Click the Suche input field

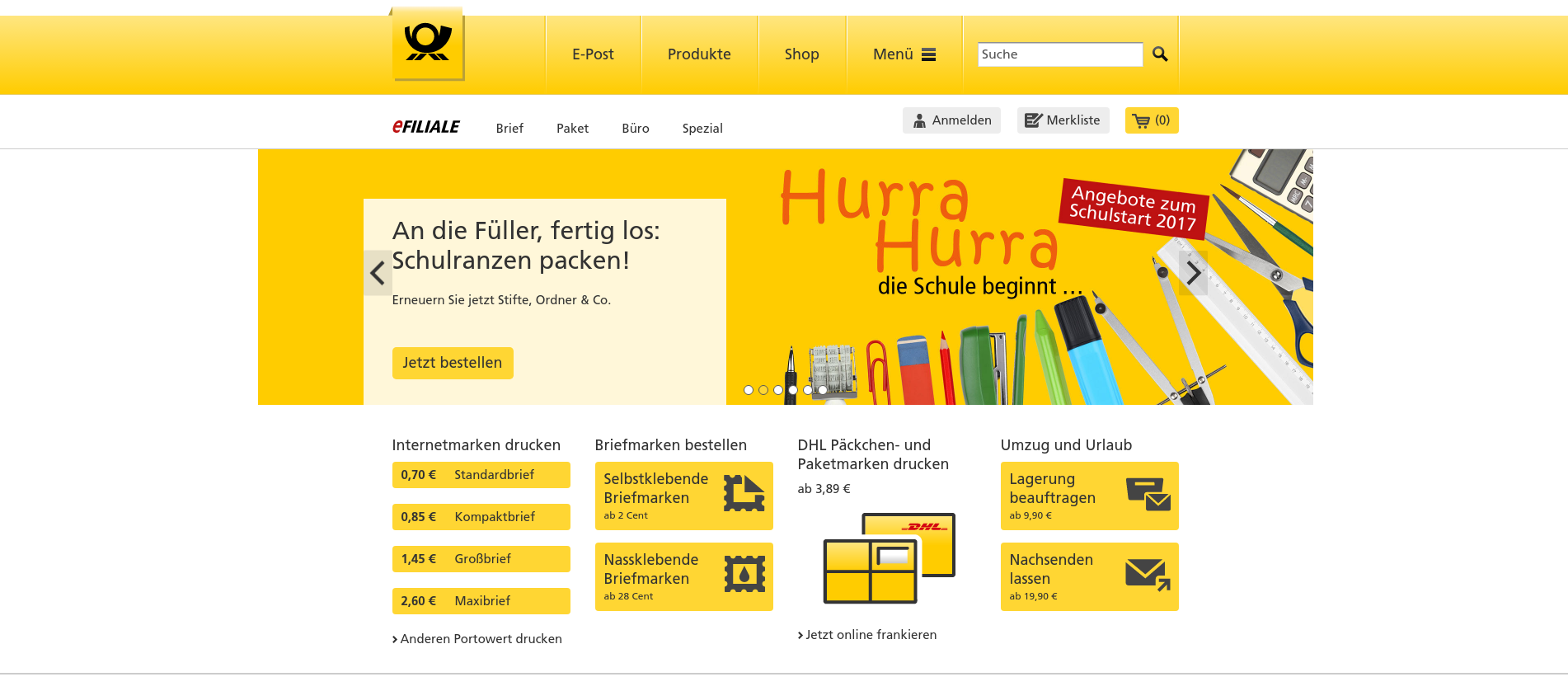(1060, 54)
